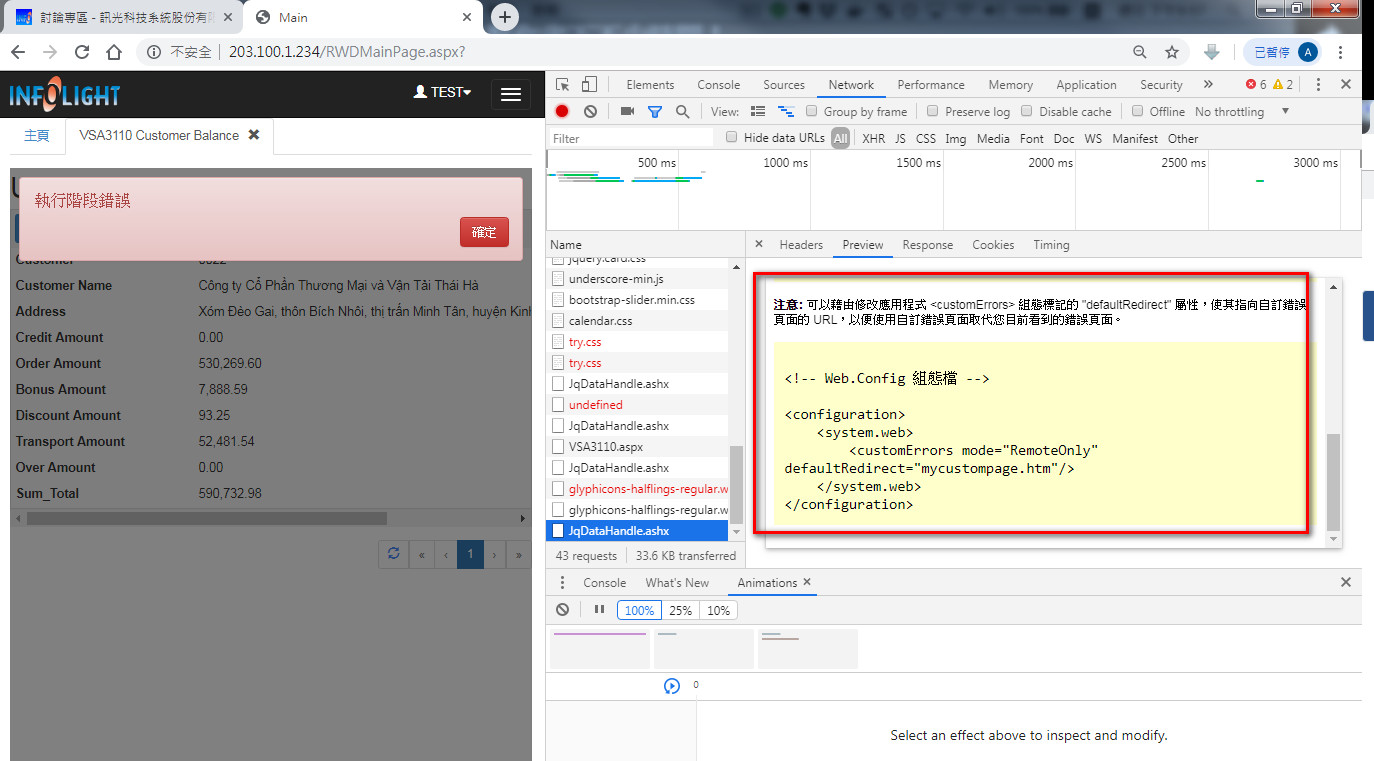Image resolution: width=1374 pixels, height=761 pixels.
Task: Expand more DevTools tabs chevron
Action: (1208, 85)
